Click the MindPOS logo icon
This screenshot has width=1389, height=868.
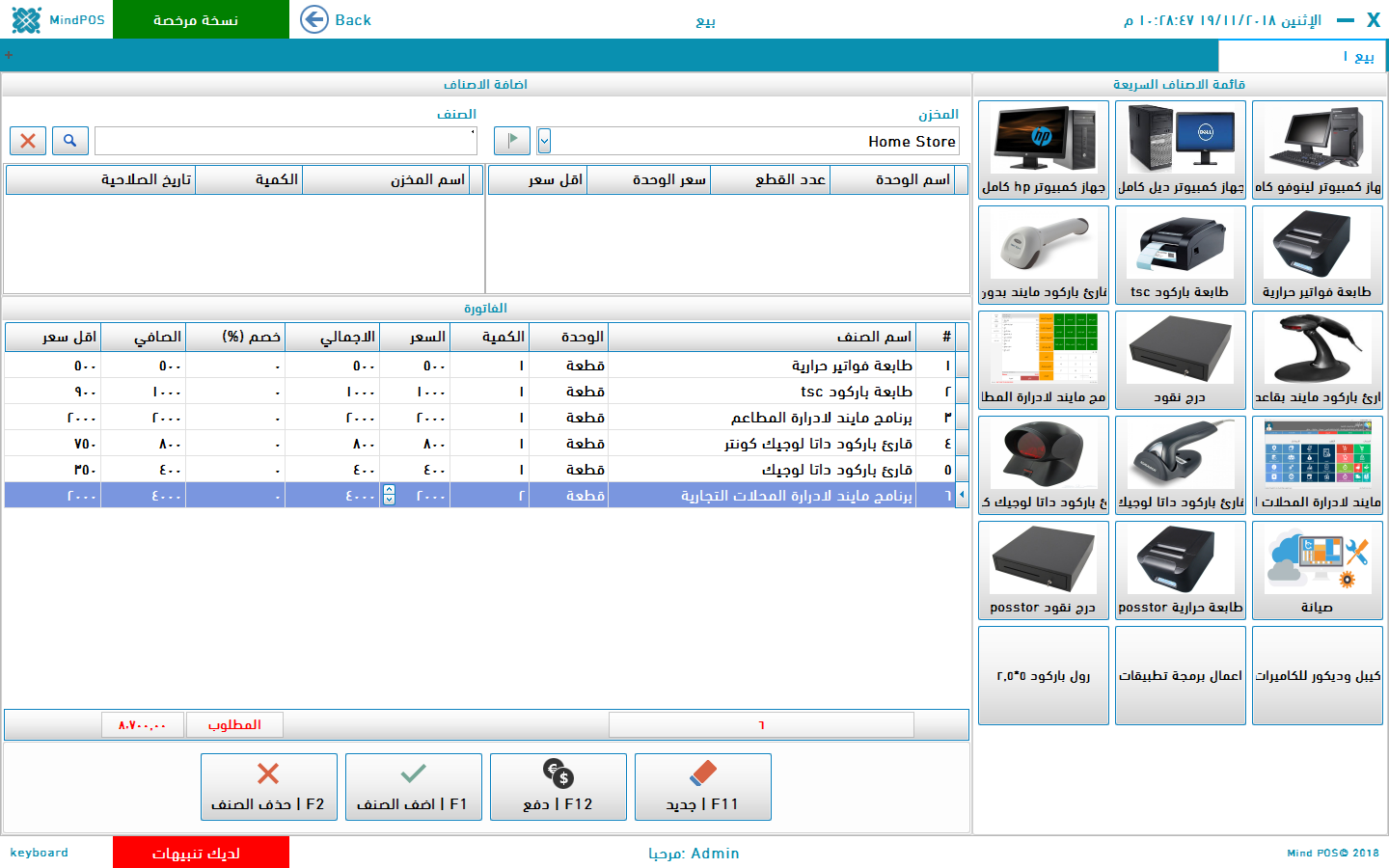click(26, 19)
